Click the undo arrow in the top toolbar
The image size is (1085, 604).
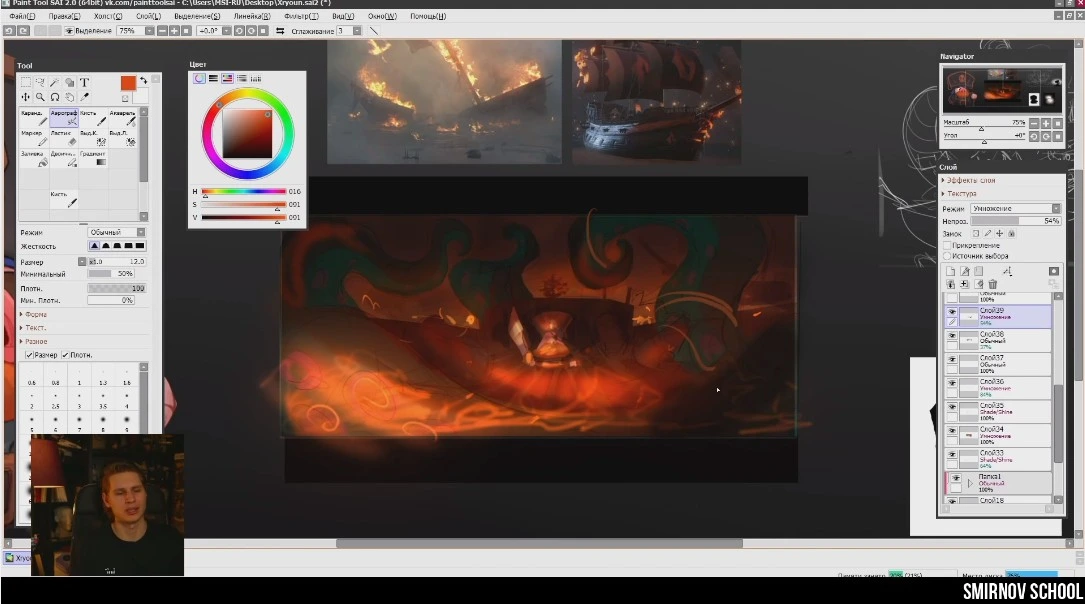point(9,31)
